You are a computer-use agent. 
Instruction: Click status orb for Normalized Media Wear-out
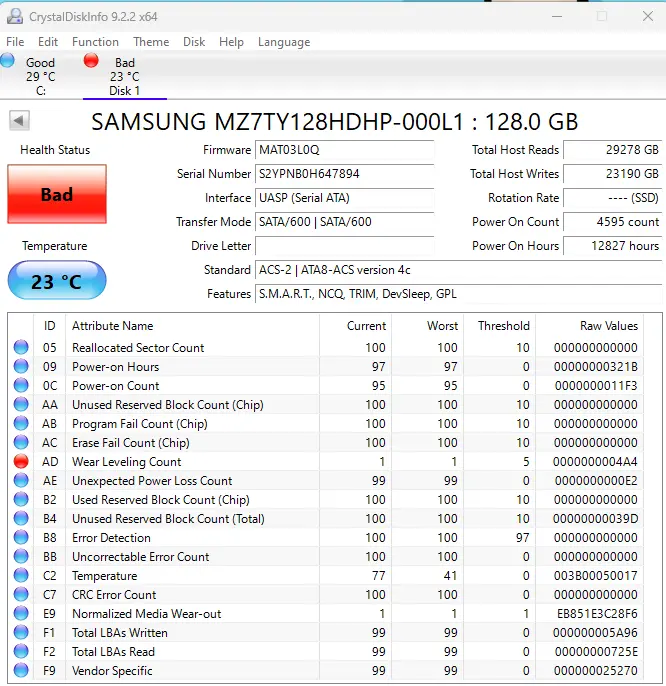pyautogui.click(x=21, y=613)
